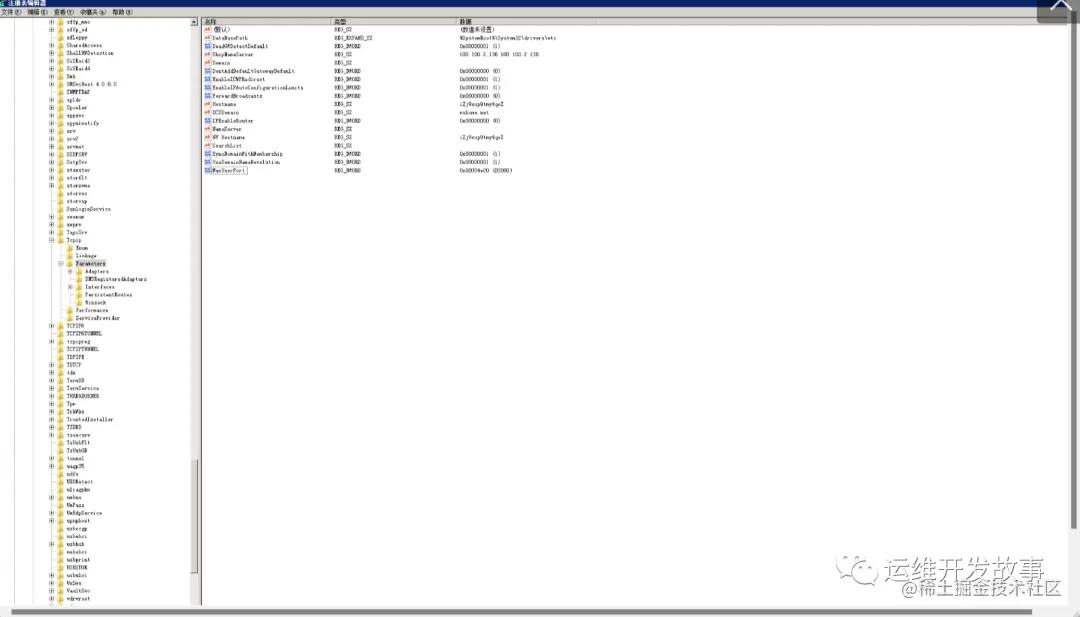Select the MaxUserPort value icon

pos(207,170)
